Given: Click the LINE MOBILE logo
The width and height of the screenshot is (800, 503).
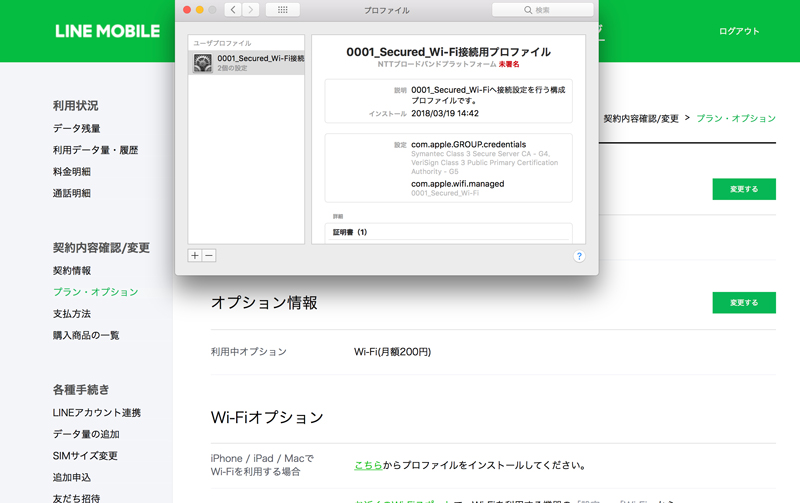Looking at the screenshot, I should 108,31.
